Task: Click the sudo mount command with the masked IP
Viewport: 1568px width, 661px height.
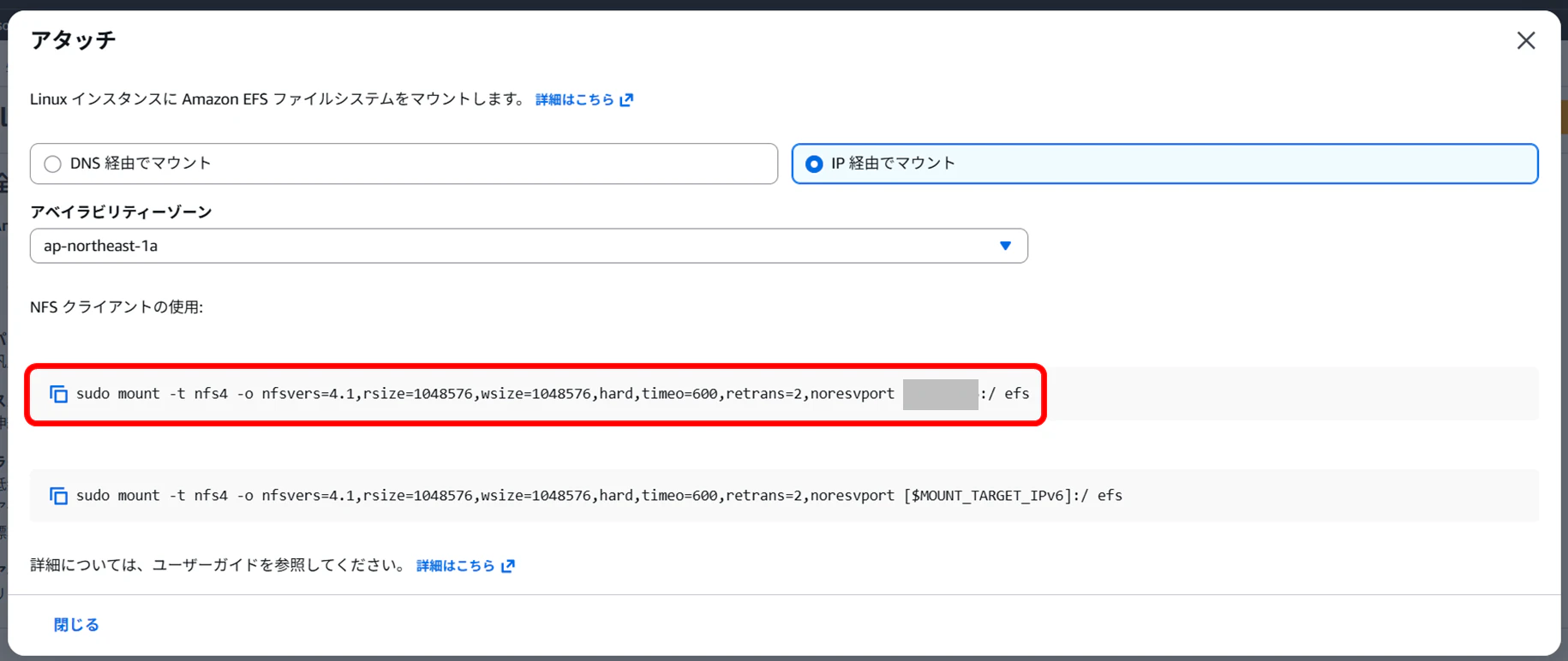Action: pyautogui.click(x=553, y=394)
